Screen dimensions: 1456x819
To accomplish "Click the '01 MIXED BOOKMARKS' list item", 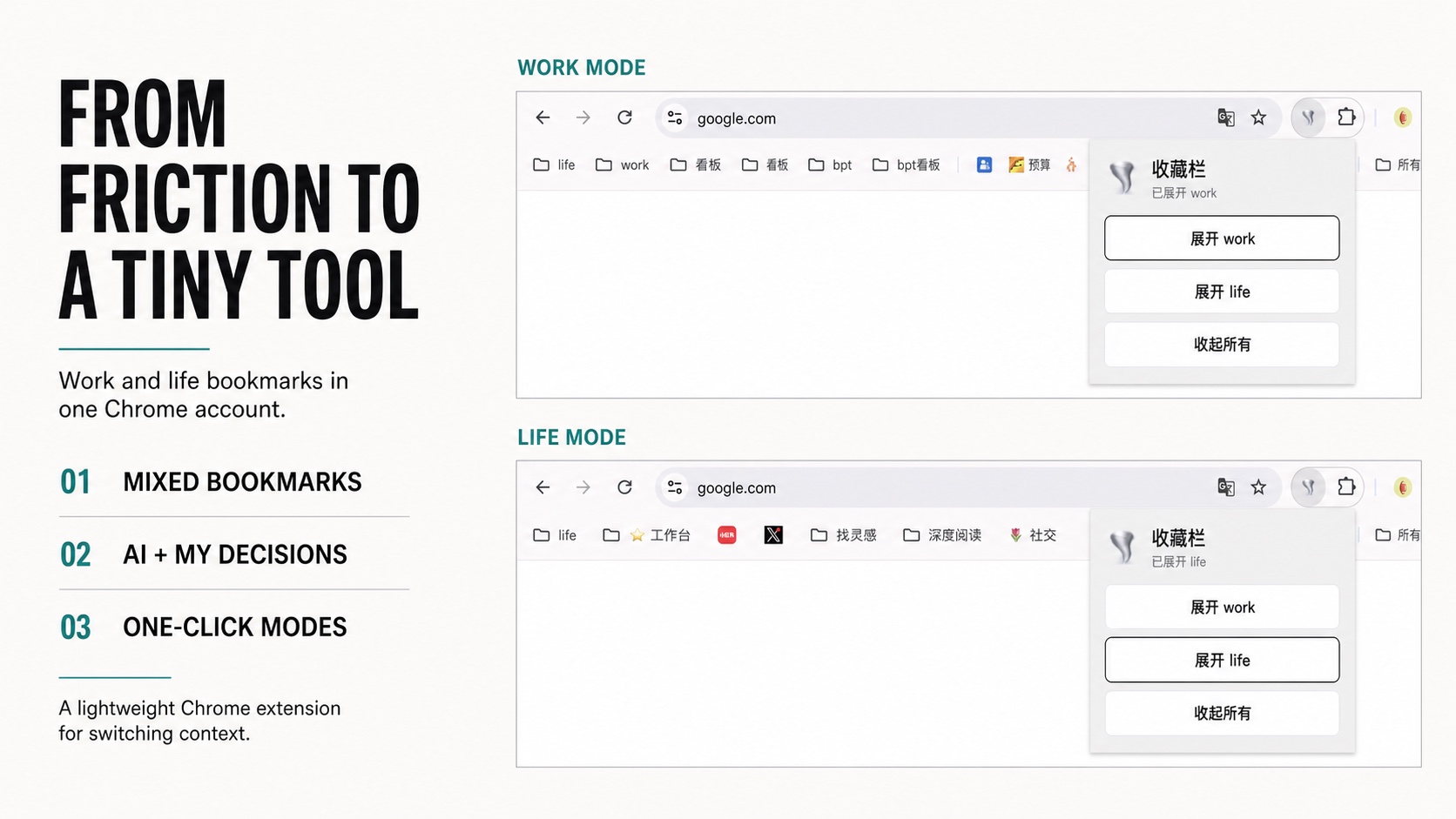I will (211, 482).
